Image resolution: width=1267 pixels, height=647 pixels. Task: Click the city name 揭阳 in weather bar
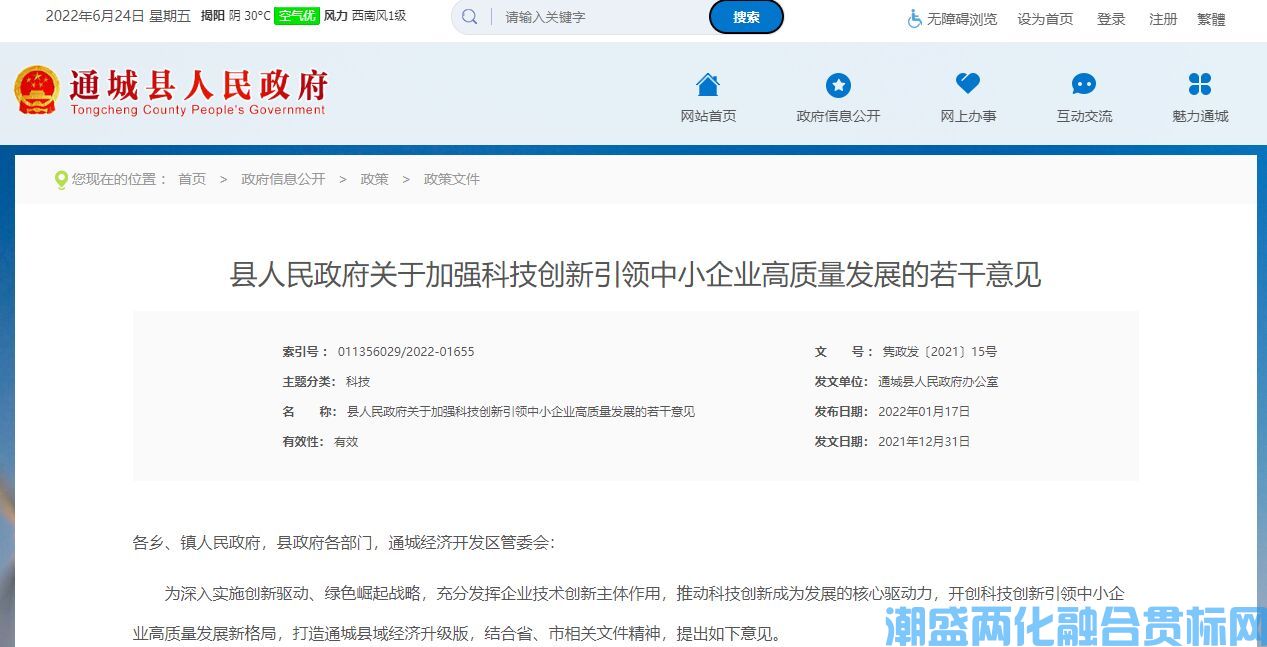point(212,16)
